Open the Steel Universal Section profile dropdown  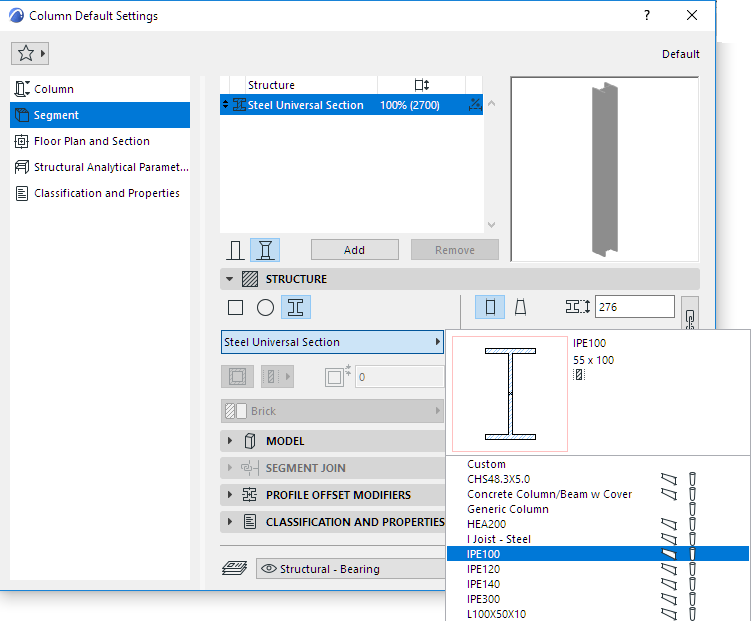332,342
